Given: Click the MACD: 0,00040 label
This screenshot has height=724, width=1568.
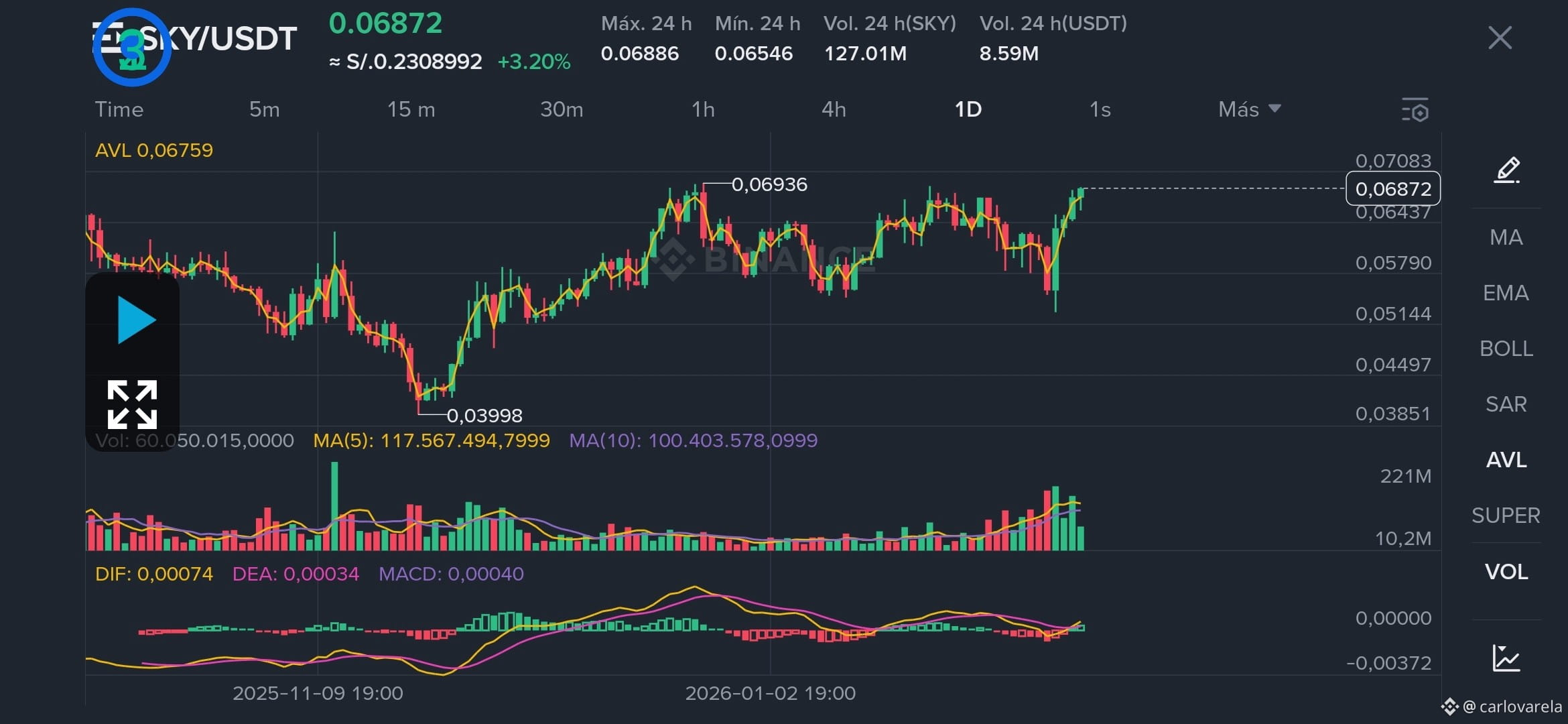Looking at the screenshot, I should 451,574.
